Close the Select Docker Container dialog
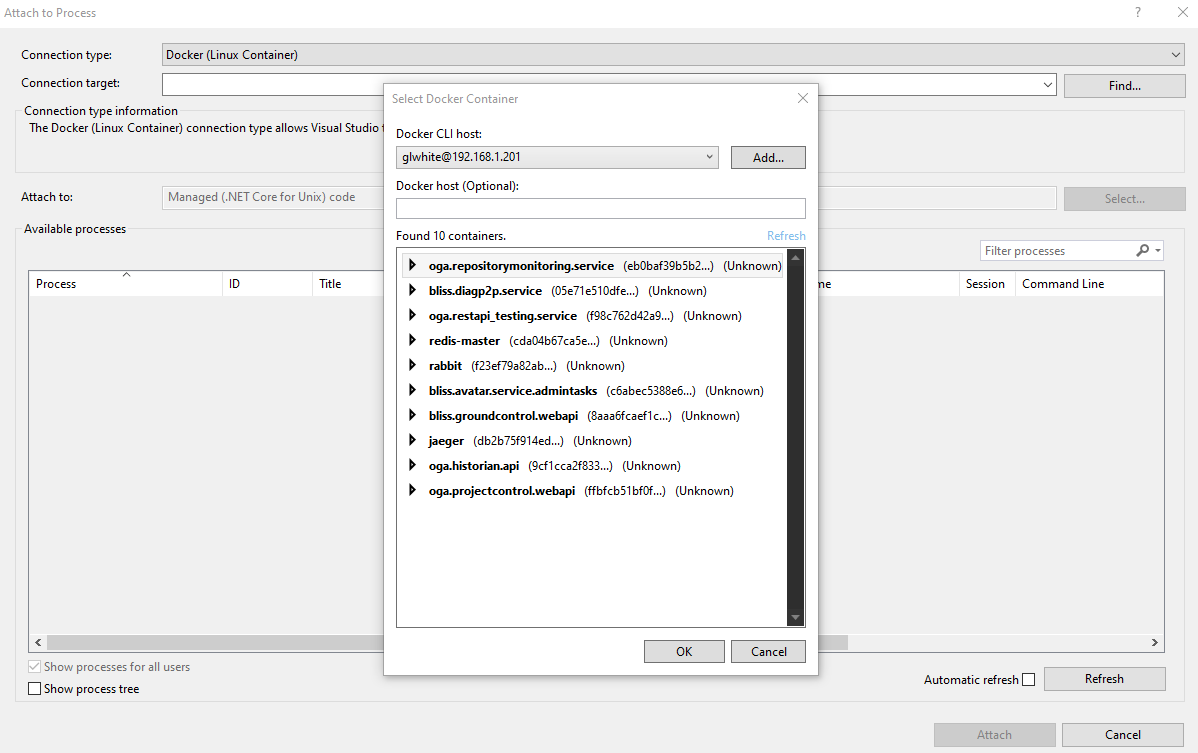Screen dimensions: 1198x753 click(802, 99)
